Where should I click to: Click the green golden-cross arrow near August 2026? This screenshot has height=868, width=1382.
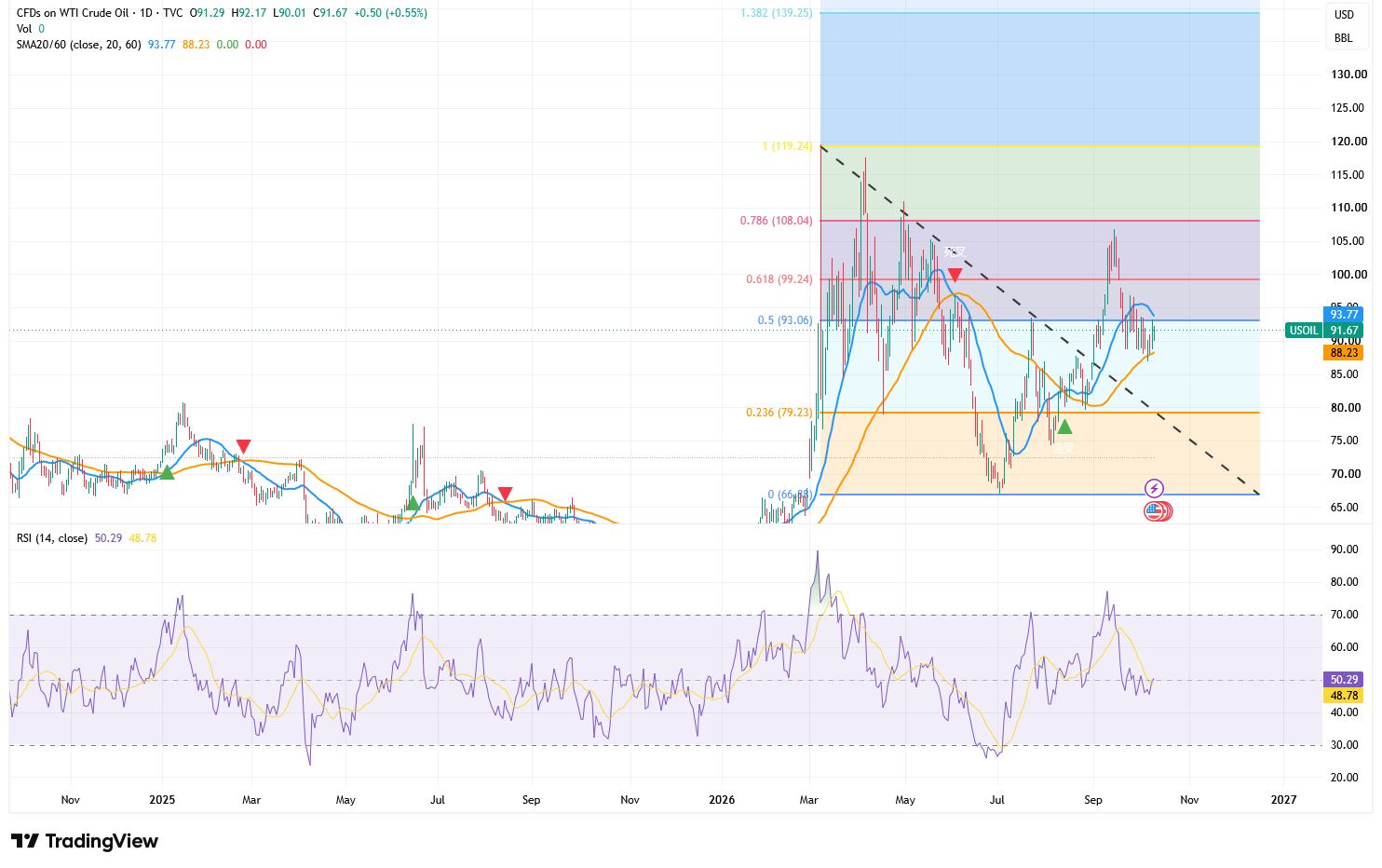[x=1064, y=427]
